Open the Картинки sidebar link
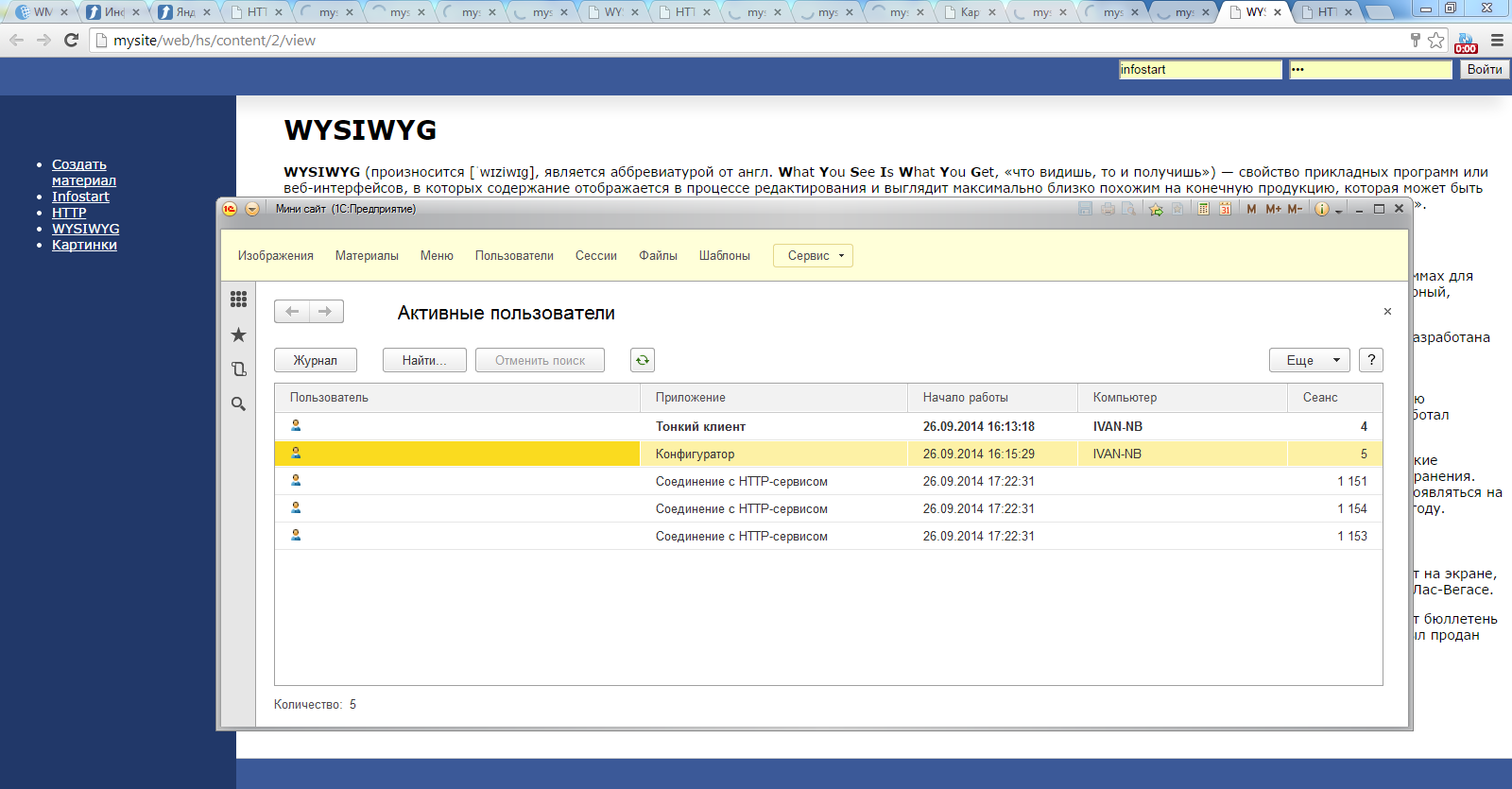Screen dimensions: 1512x789 coord(84,245)
